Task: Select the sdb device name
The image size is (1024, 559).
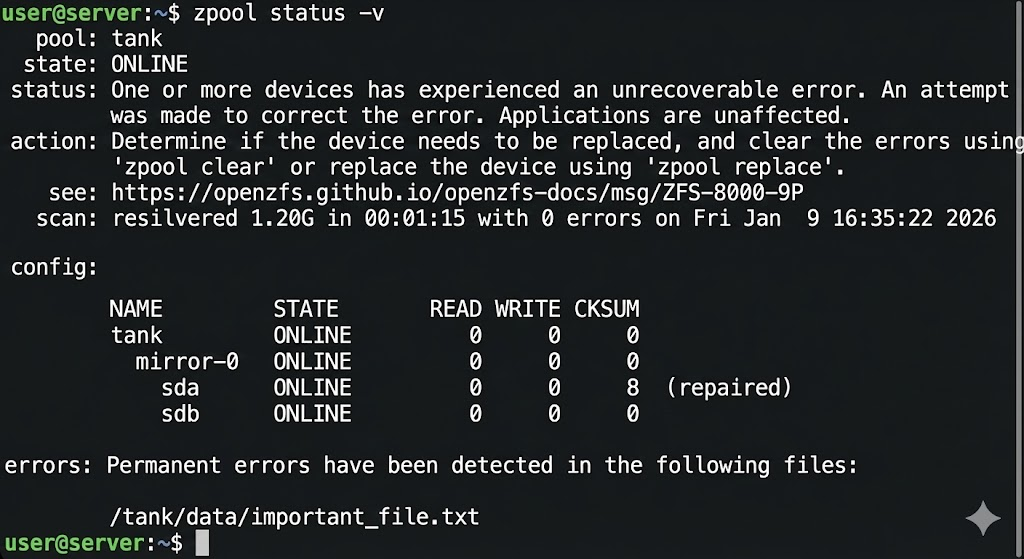Action: [x=180, y=413]
